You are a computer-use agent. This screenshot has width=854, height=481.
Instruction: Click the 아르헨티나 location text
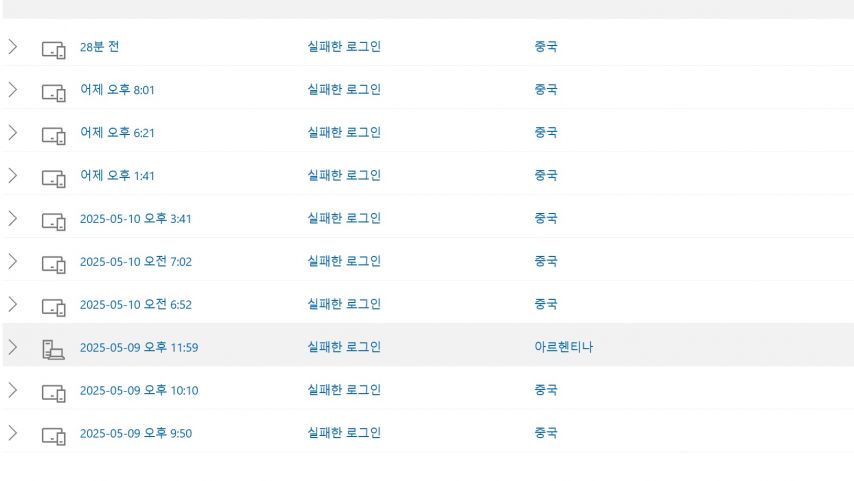[x=563, y=347]
